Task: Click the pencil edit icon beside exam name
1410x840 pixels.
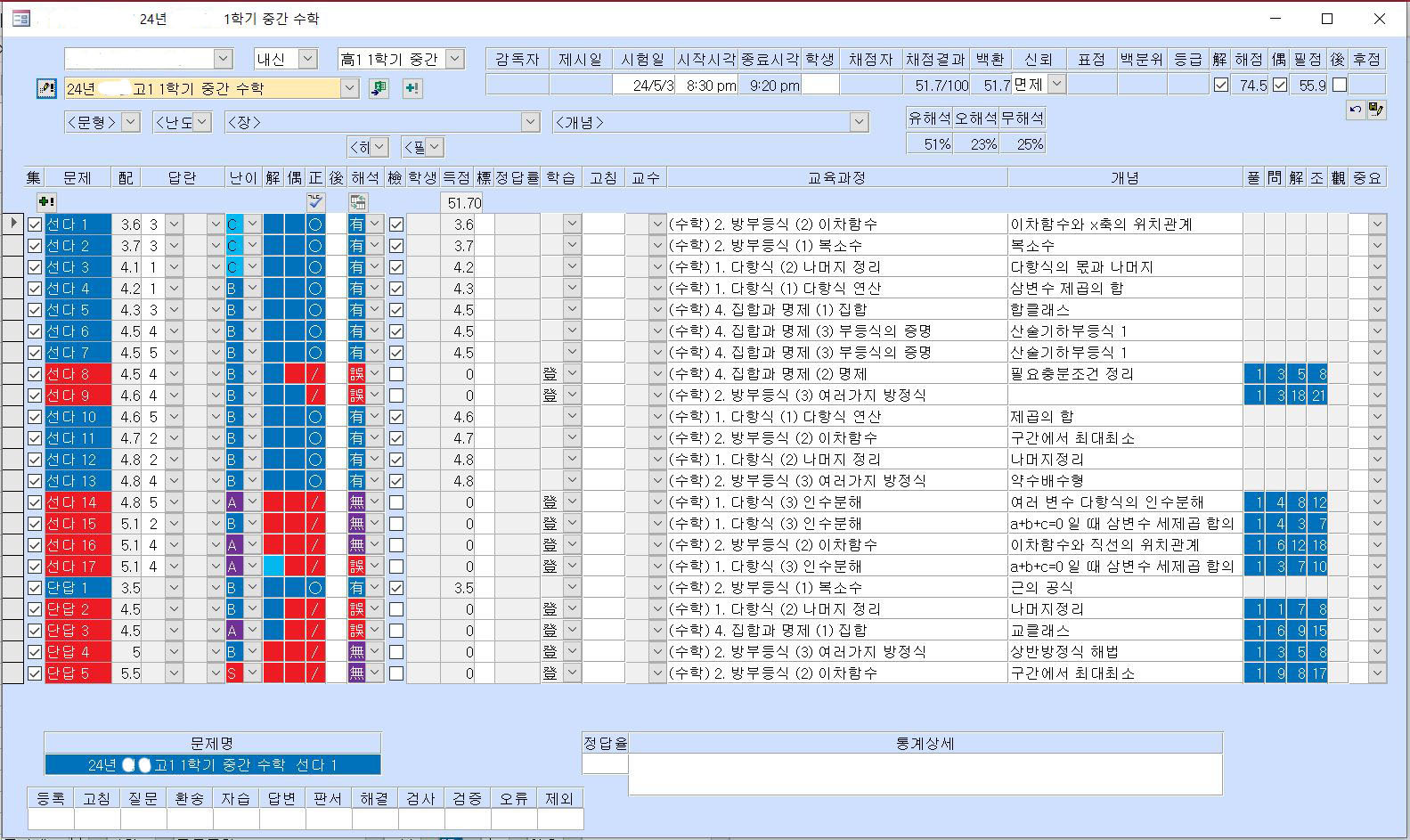Action: tap(45, 88)
